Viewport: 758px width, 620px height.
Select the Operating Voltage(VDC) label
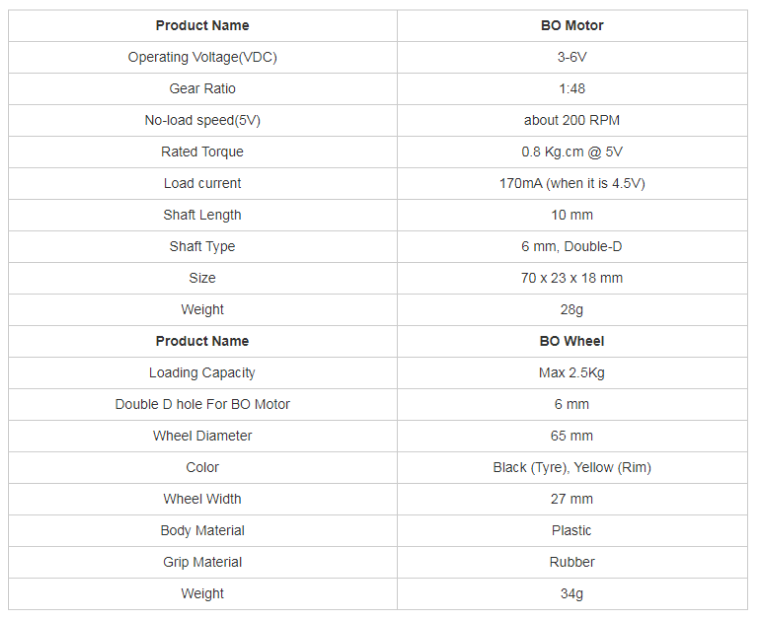tap(202, 57)
